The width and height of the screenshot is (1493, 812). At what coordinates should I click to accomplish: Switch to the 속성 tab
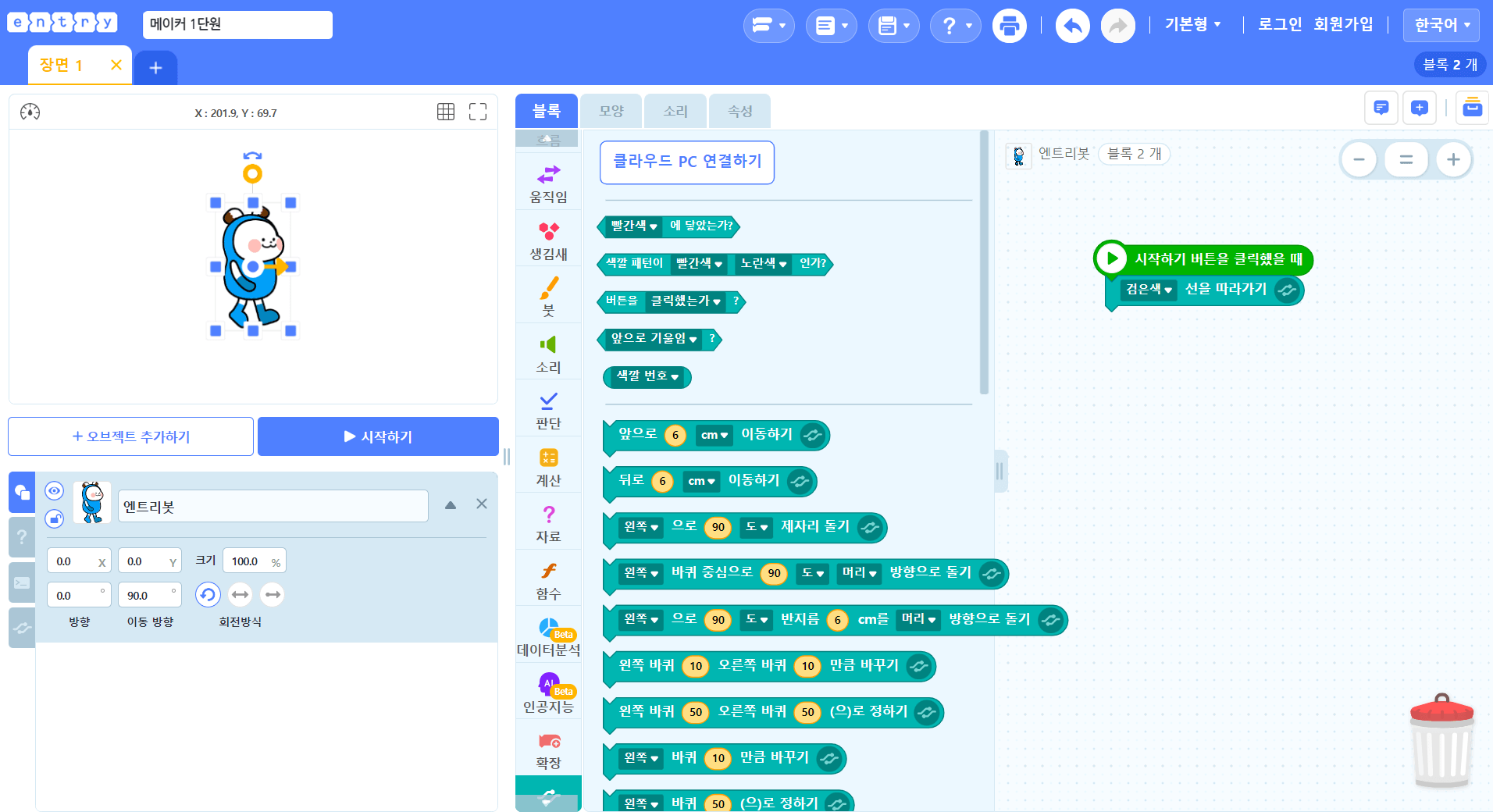coord(739,111)
